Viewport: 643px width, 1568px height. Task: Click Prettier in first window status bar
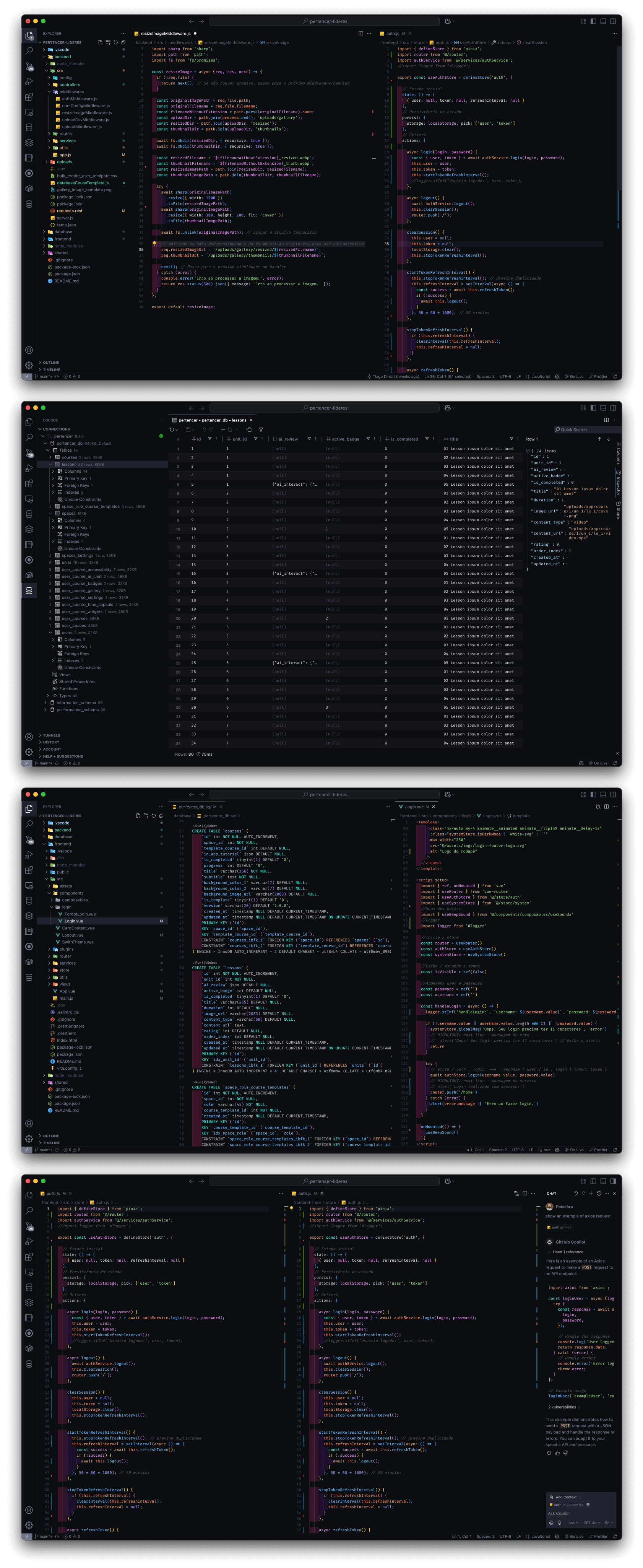coord(599,376)
